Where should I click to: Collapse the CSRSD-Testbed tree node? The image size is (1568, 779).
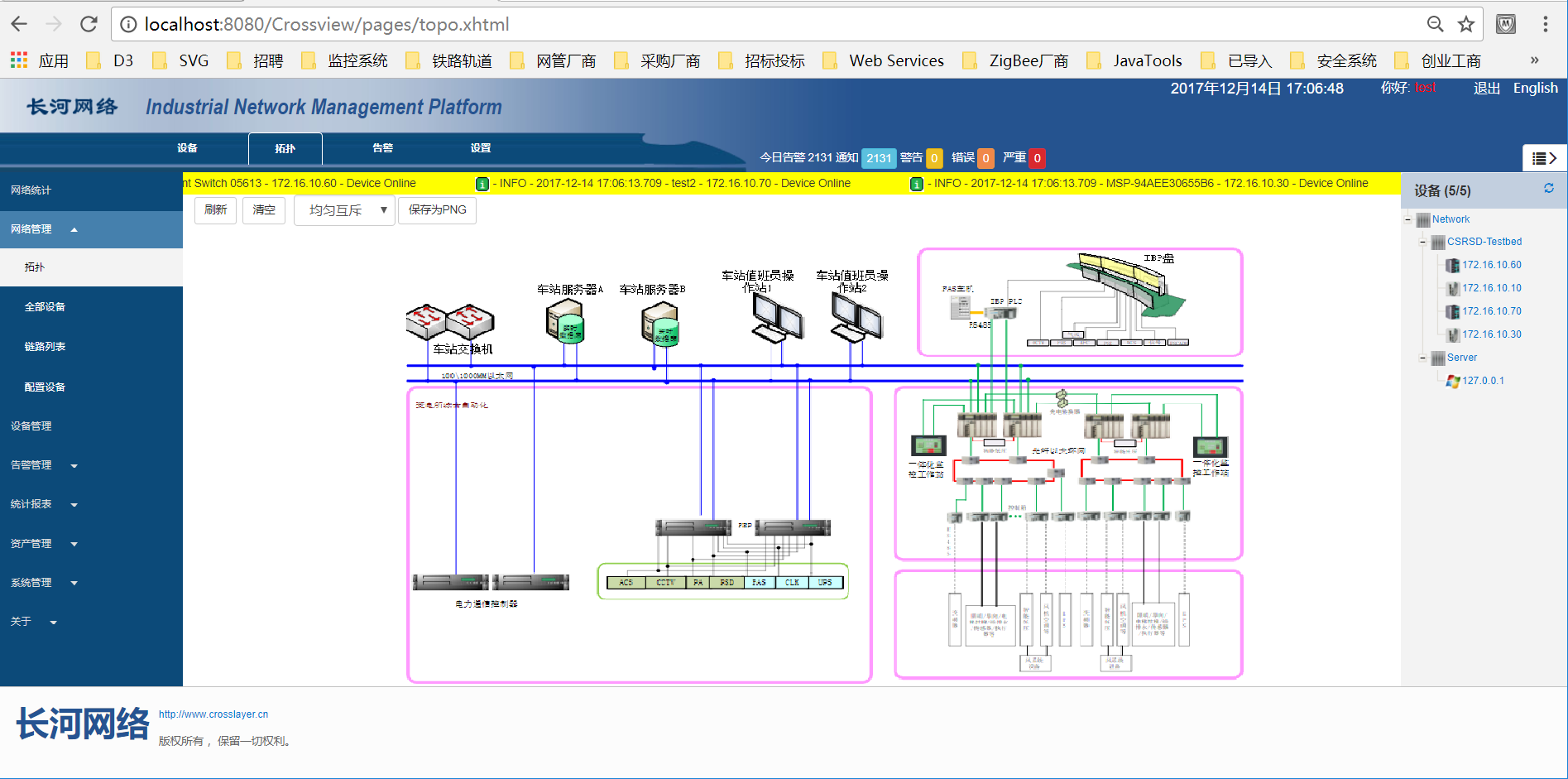pyautogui.click(x=1422, y=242)
